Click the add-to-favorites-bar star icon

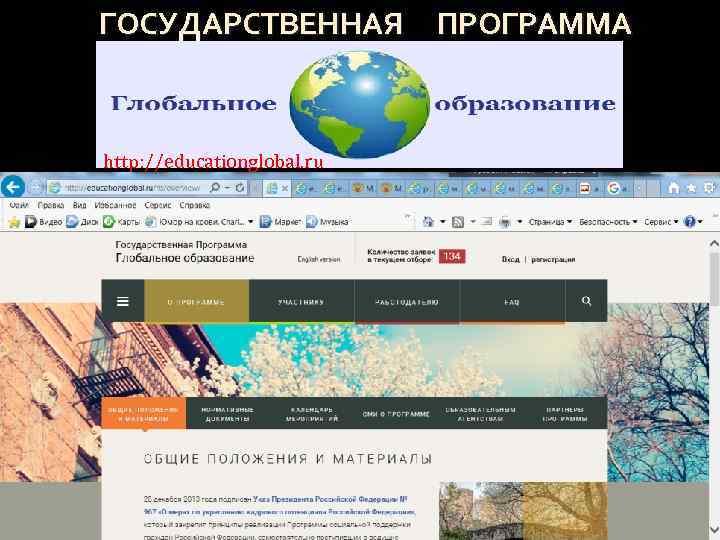click(x=14, y=222)
